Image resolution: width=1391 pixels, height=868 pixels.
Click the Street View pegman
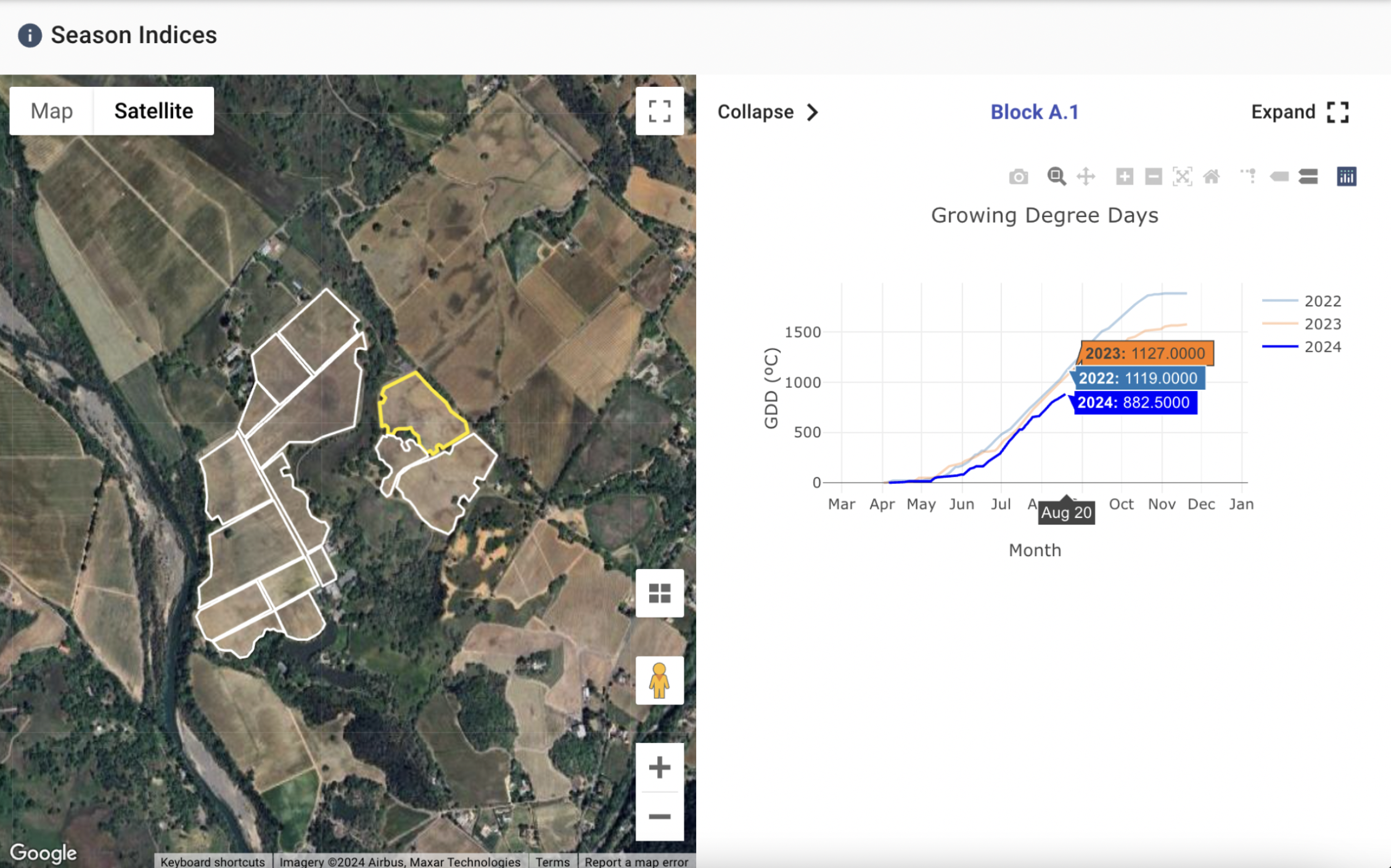click(659, 681)
